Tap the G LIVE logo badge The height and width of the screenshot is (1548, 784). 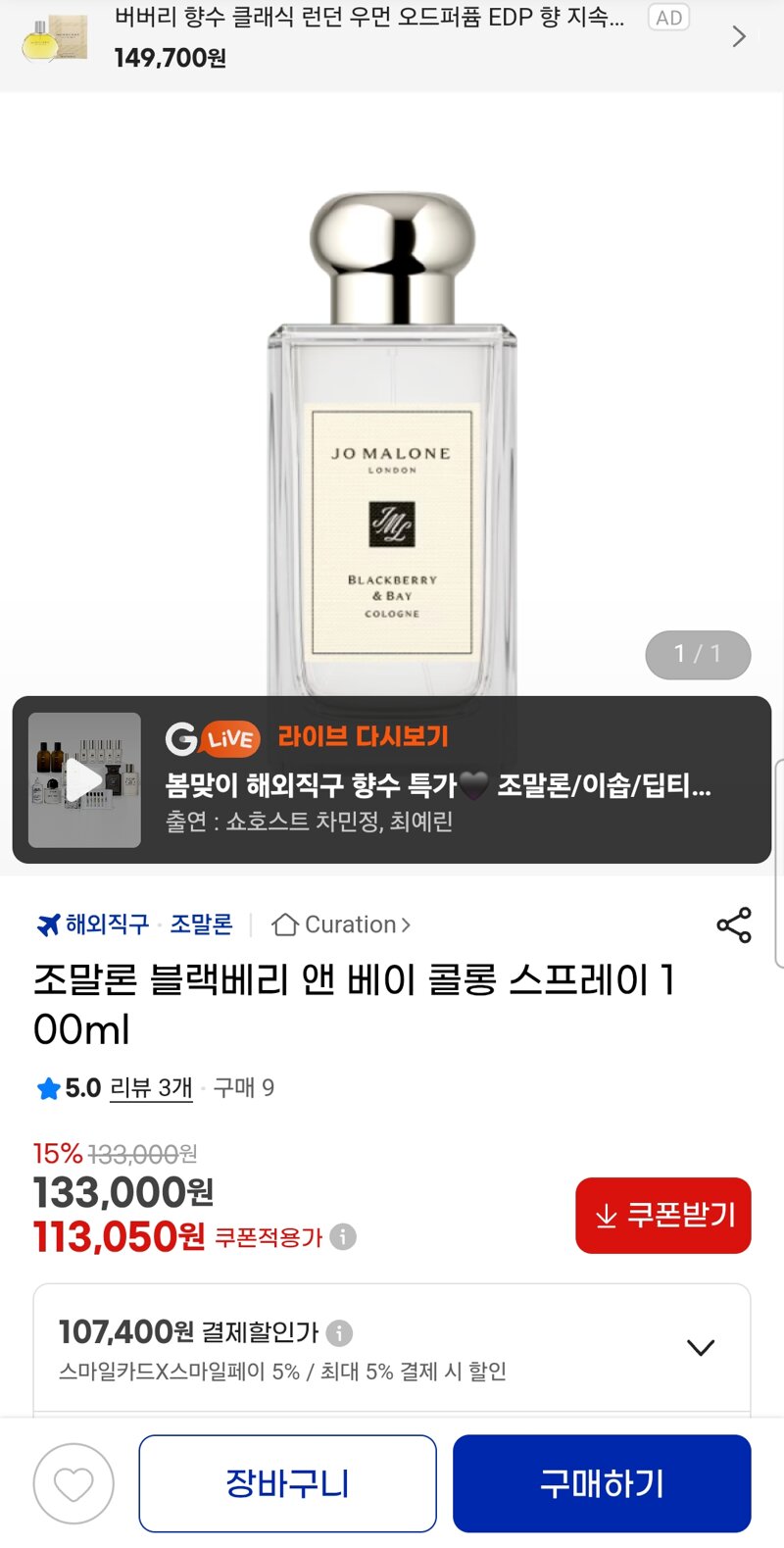213,738
